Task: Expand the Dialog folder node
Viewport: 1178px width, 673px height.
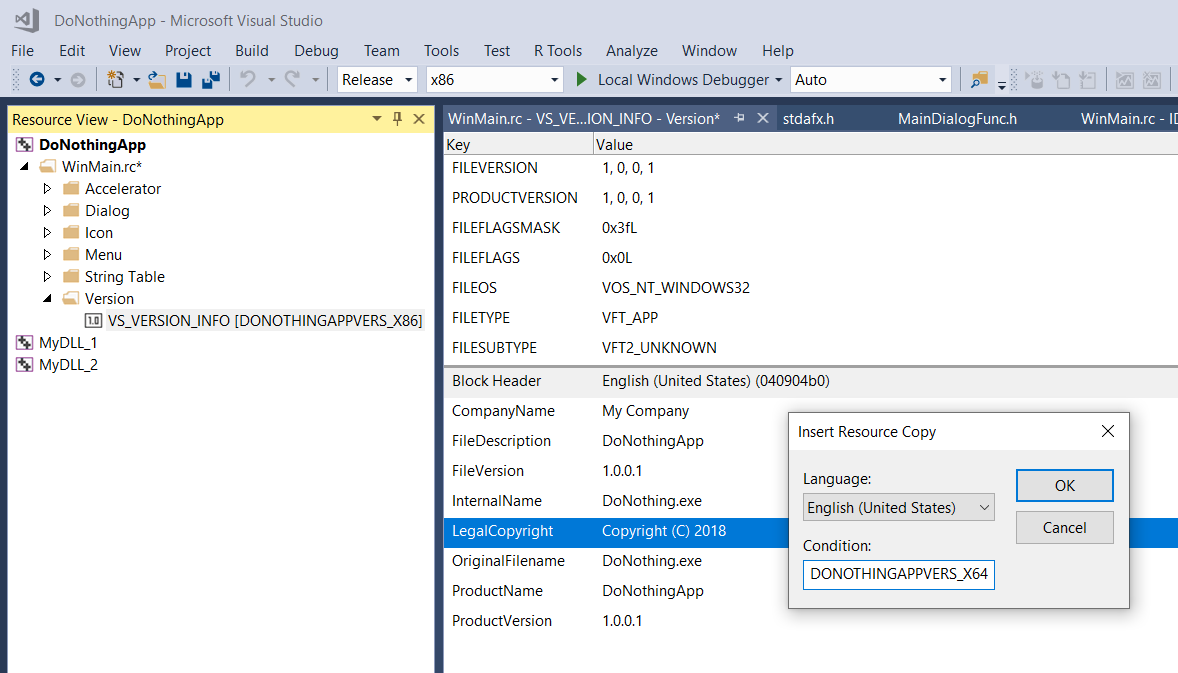Action: (47, 210)
